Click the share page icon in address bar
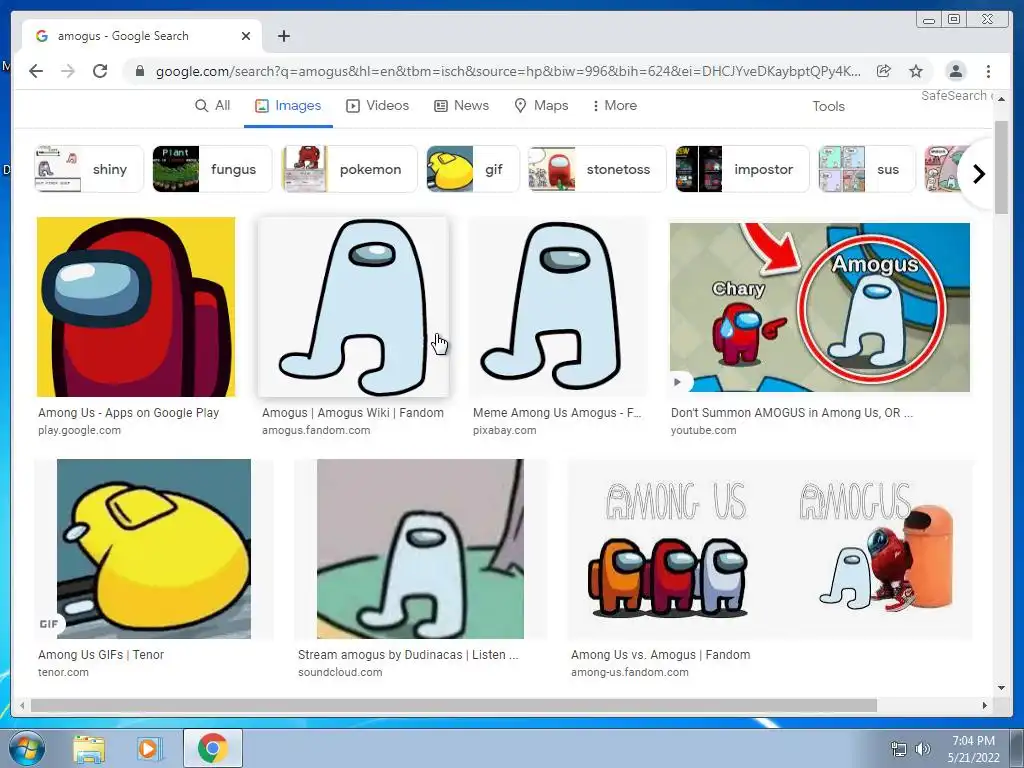1024x768 pixels. coord(884,71)
